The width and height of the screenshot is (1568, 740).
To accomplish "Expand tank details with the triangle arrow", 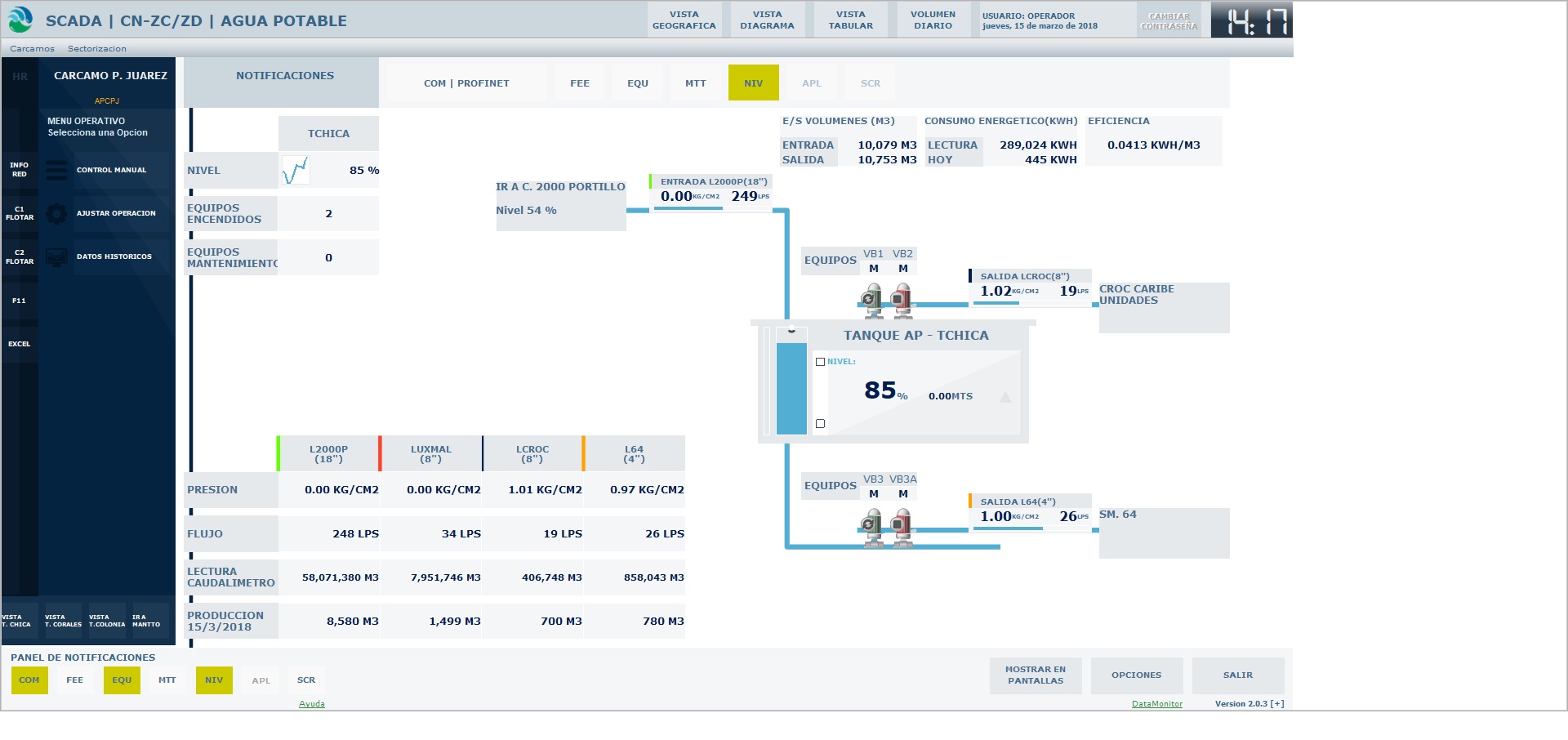I will pyautogui.click(x=1005, y=397).
